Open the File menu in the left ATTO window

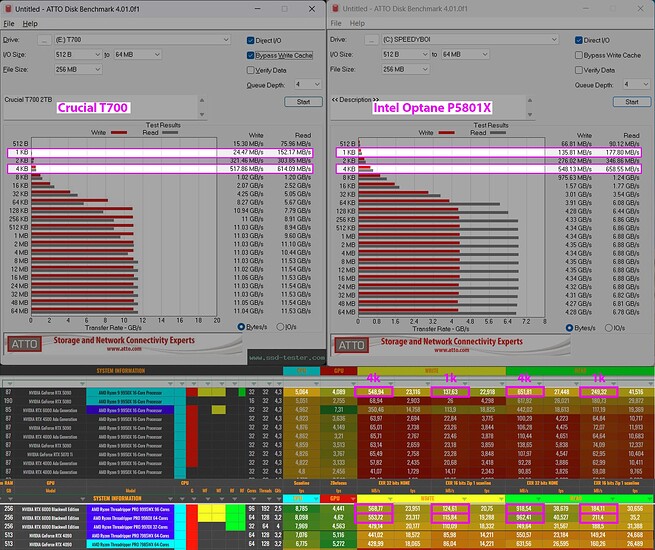tap(9, 24)
